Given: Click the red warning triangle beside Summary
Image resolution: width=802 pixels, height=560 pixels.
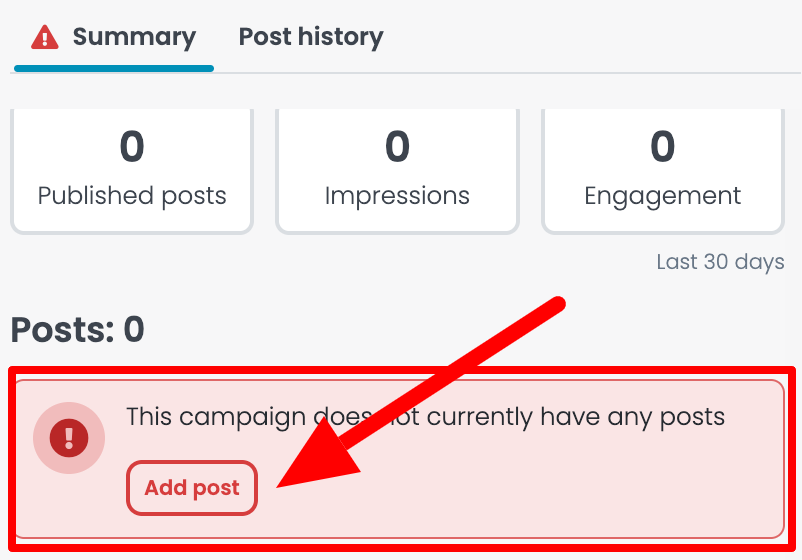Looking at the screenshot, I should coord(44,37).
